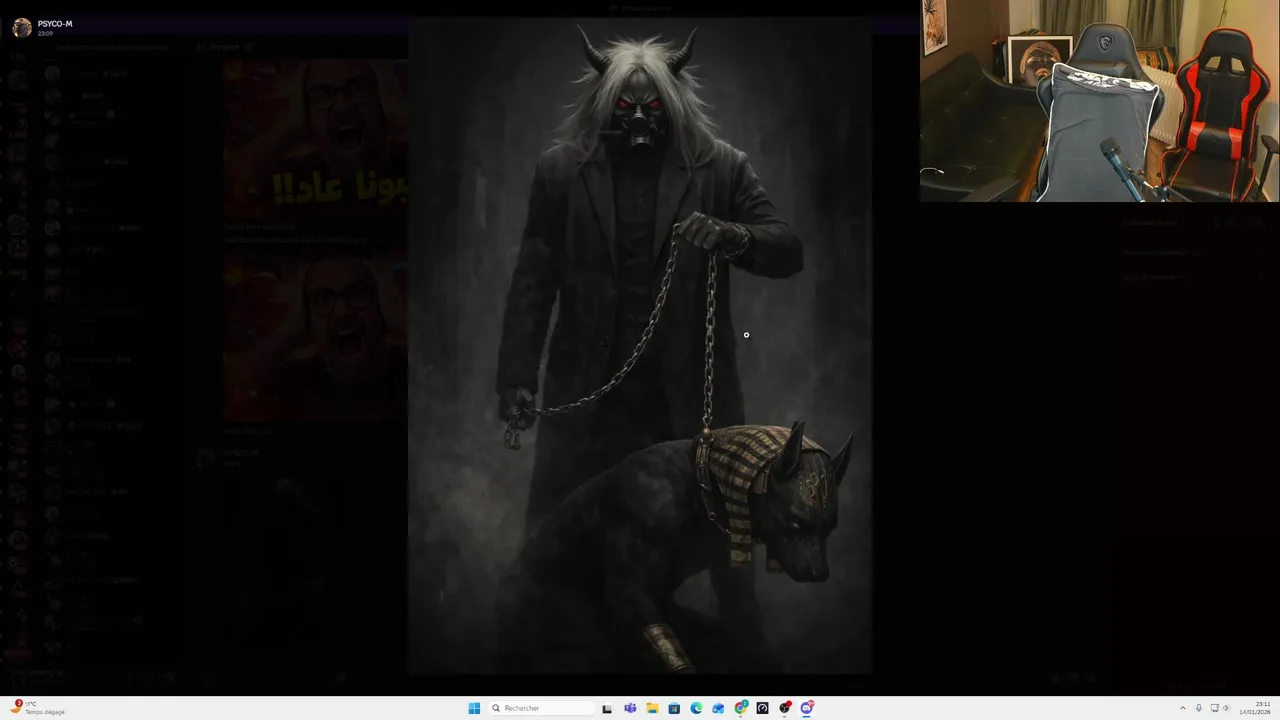The image size is (1280, 720).
Task: Click the enlarged horned figure artwork
Action: click(640, 346)
